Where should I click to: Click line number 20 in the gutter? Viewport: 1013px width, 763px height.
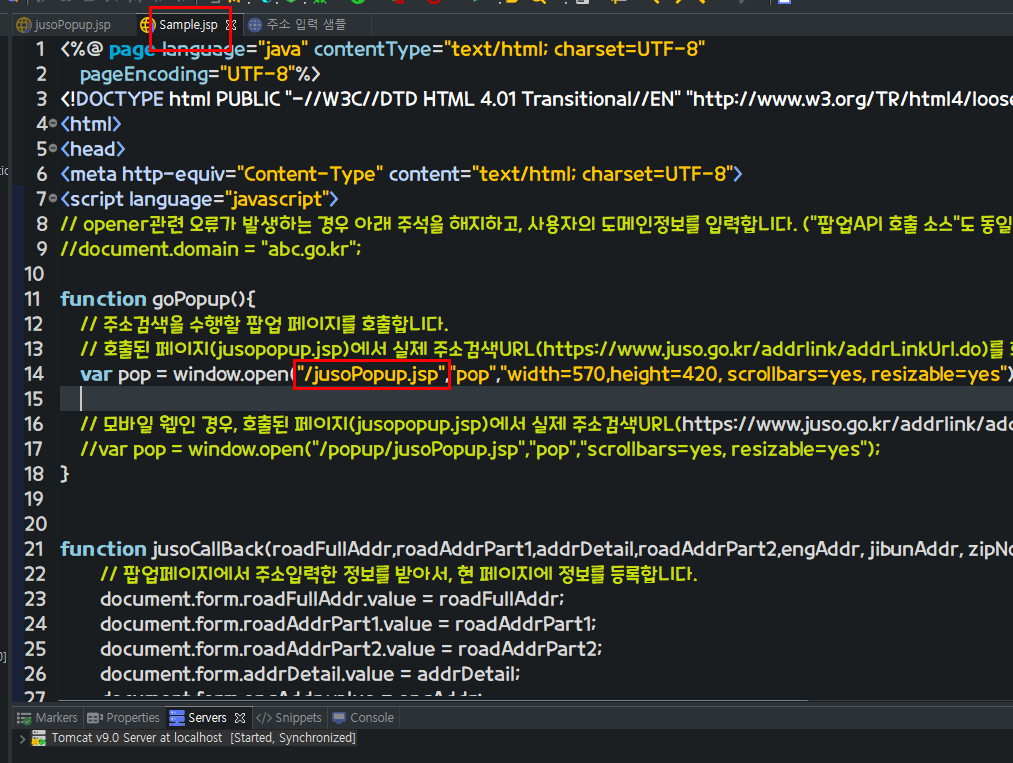pos(36,524)
